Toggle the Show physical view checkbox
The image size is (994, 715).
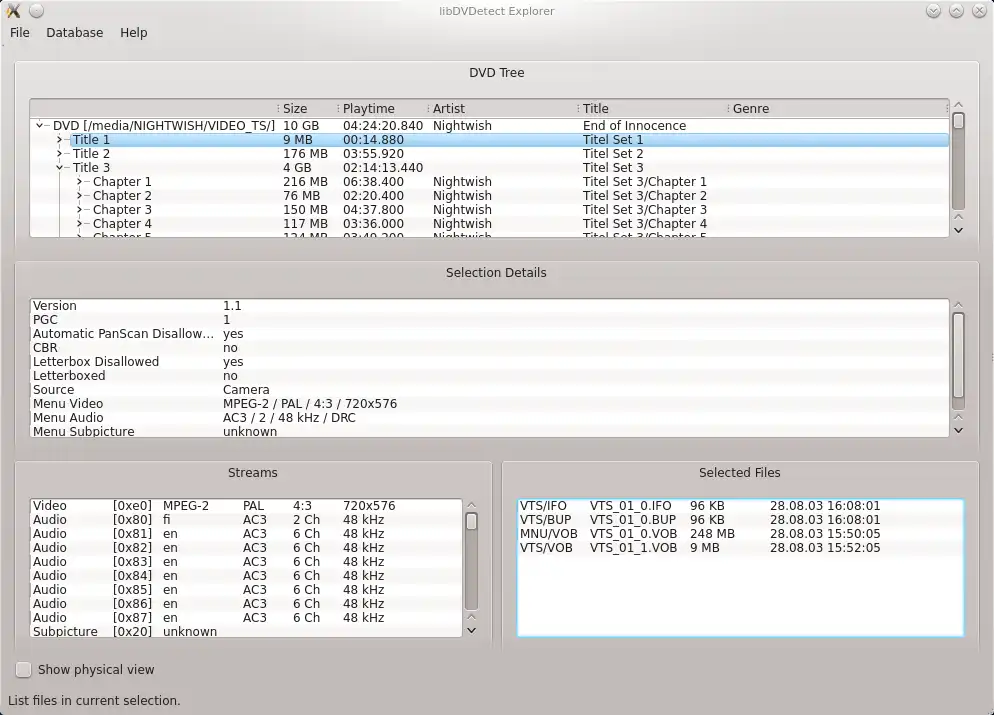click(23, 669)
